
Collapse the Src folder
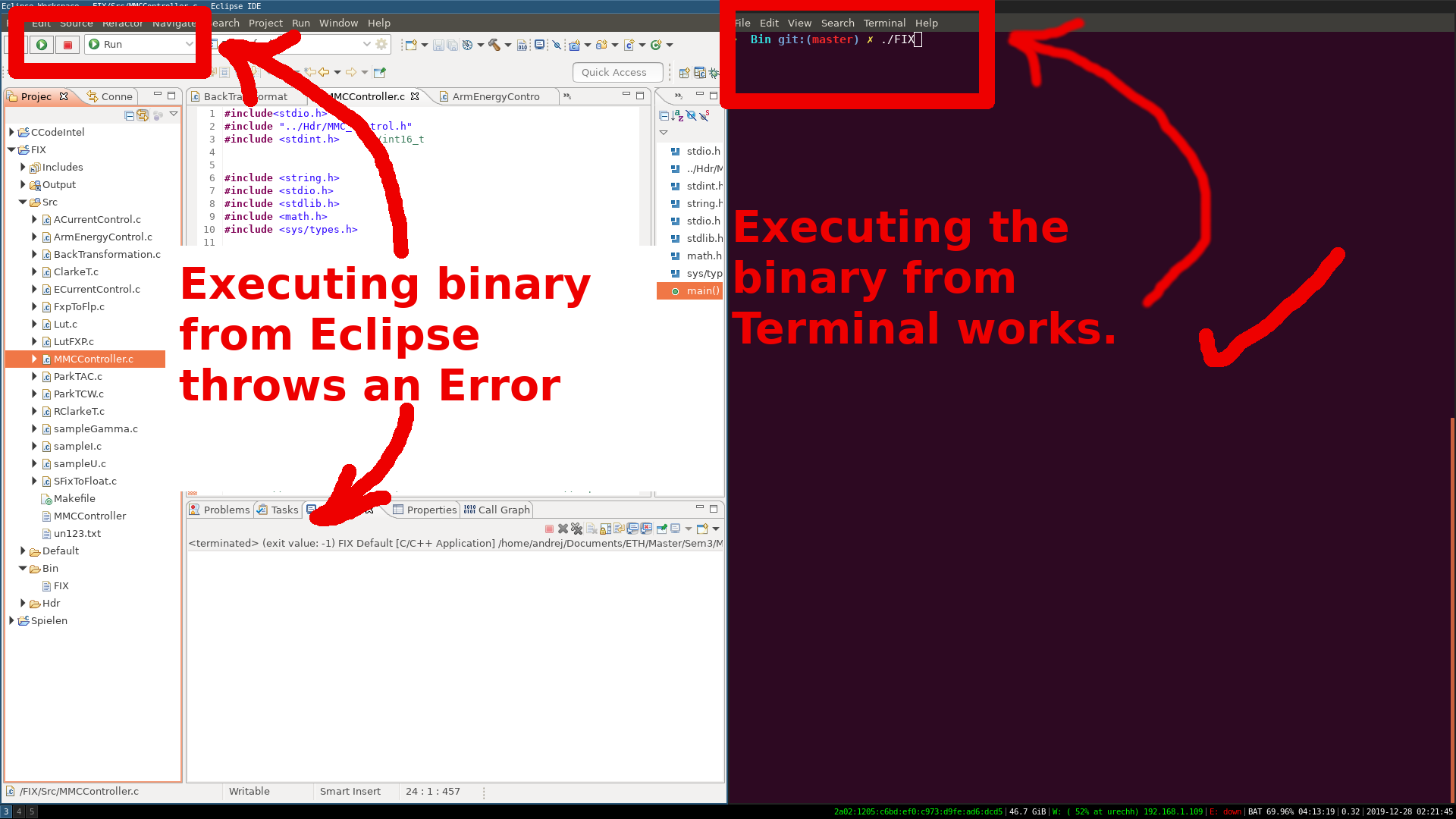[23, 202]
